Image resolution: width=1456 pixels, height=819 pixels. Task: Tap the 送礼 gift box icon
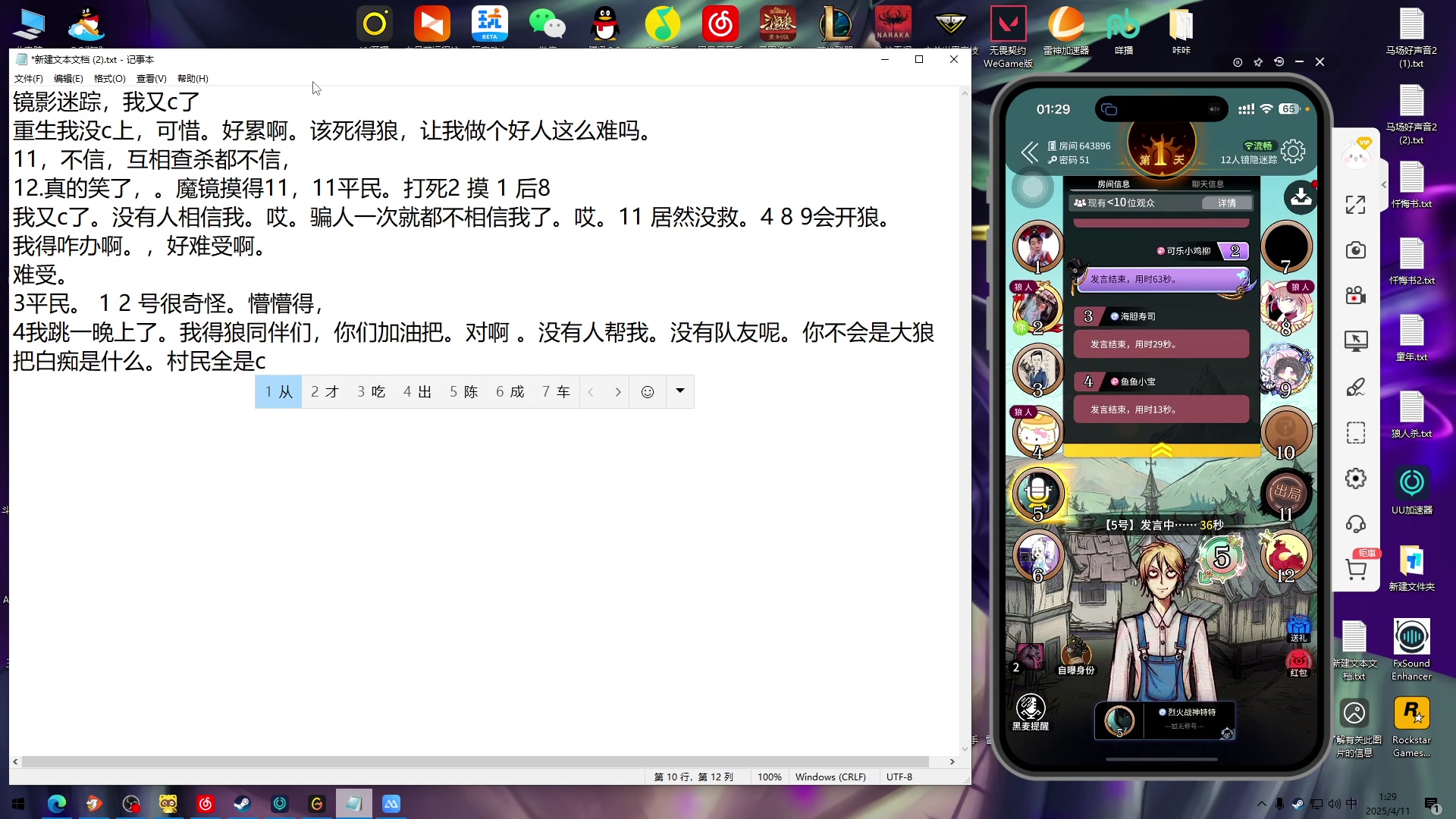1298,628
